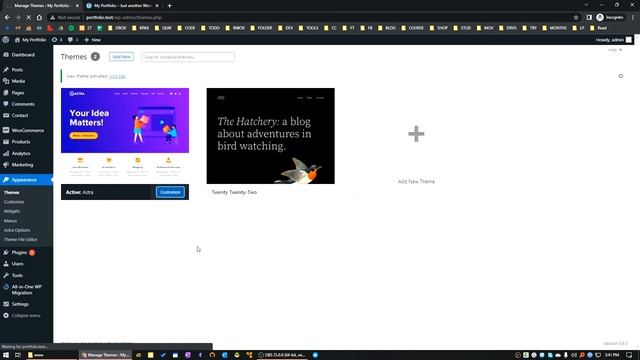
Task: Click the Settings icon in sidebar
Action: pyautogui.click(x=6, y=304)
